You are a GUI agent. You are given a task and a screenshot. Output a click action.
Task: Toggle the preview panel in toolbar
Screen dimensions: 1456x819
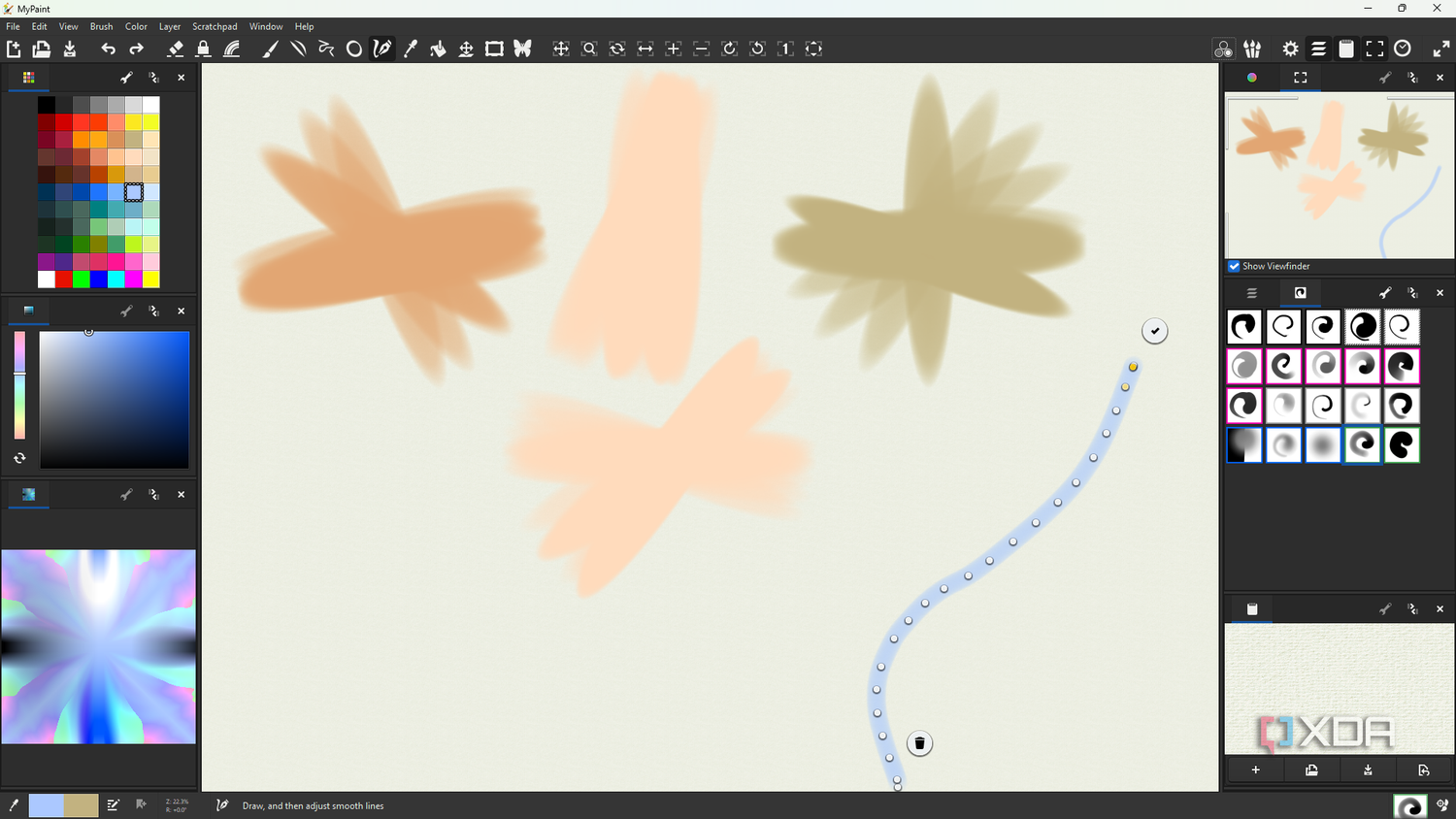pyautogui.click(x=1374, y=49)
